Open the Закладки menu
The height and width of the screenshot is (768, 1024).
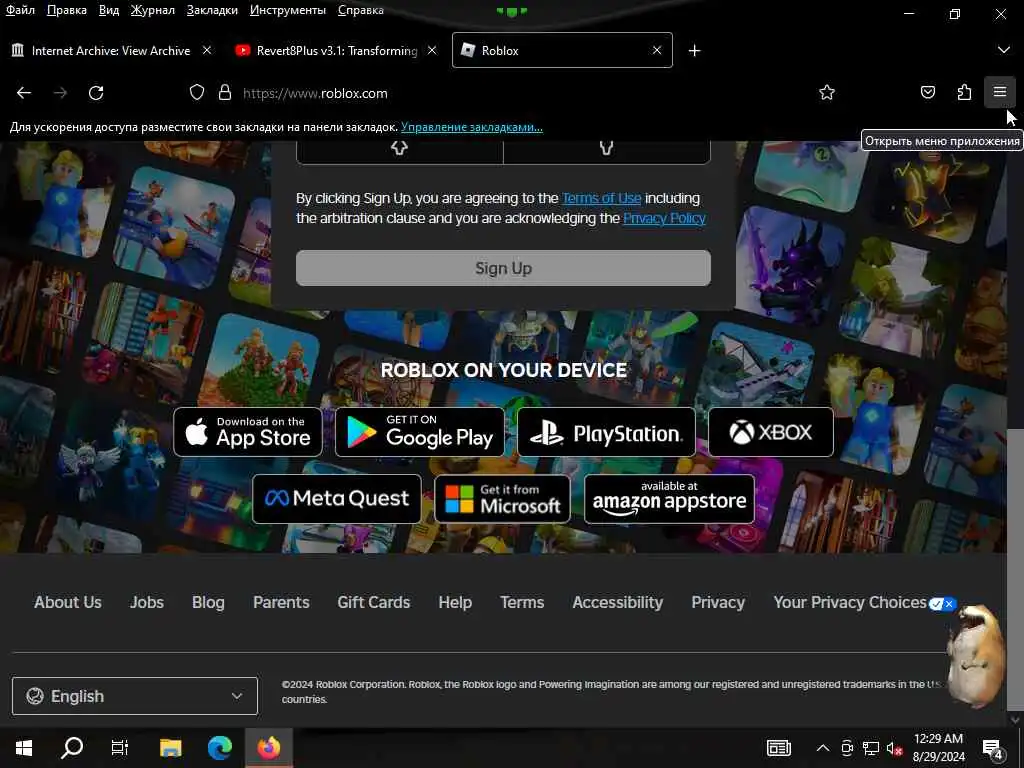(x=212, y=10)
